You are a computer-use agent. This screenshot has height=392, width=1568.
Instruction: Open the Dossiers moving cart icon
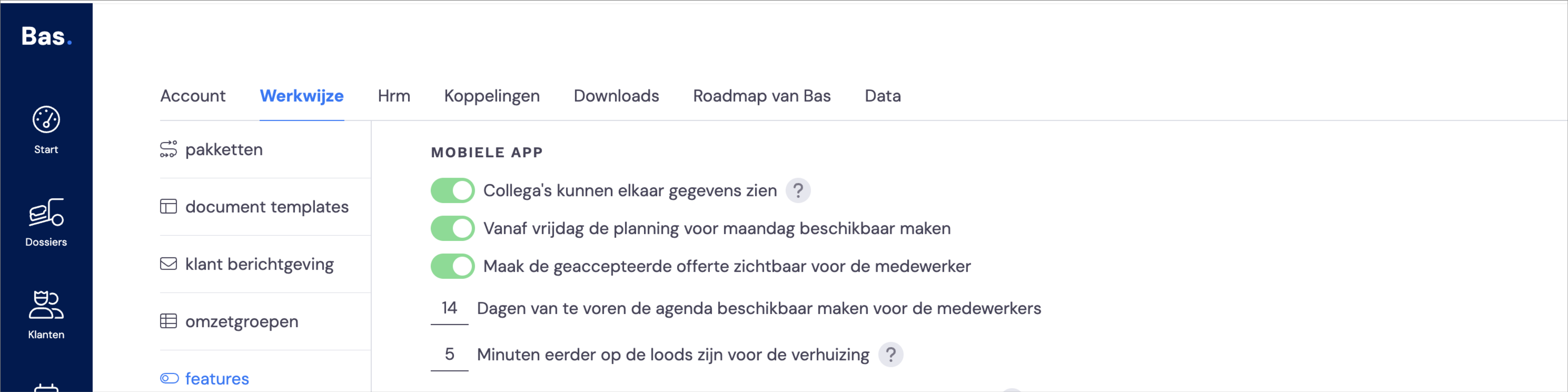(x=46, y=212)
